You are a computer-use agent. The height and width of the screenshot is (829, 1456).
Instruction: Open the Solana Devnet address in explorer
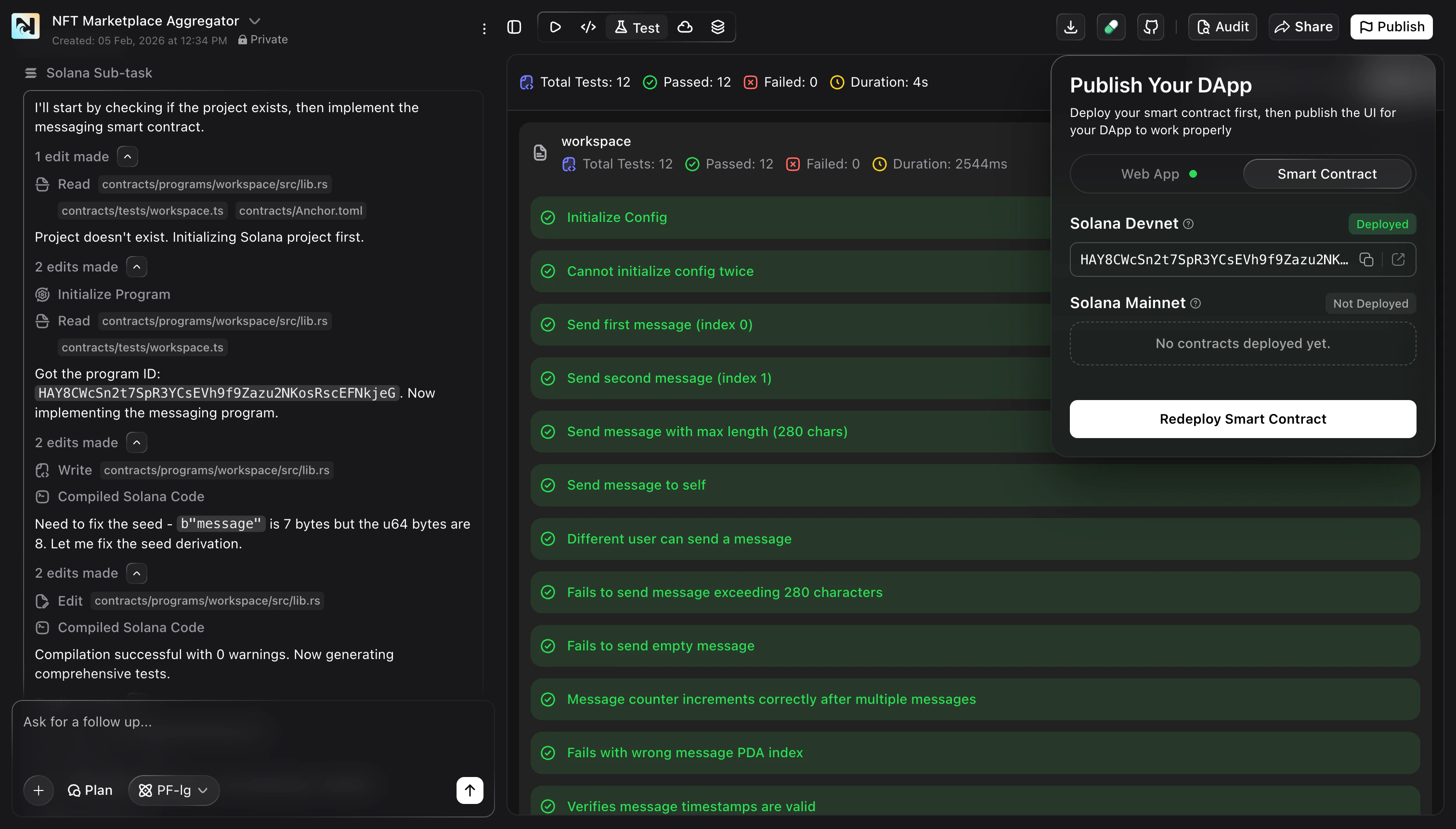(x=1398, y=259)
